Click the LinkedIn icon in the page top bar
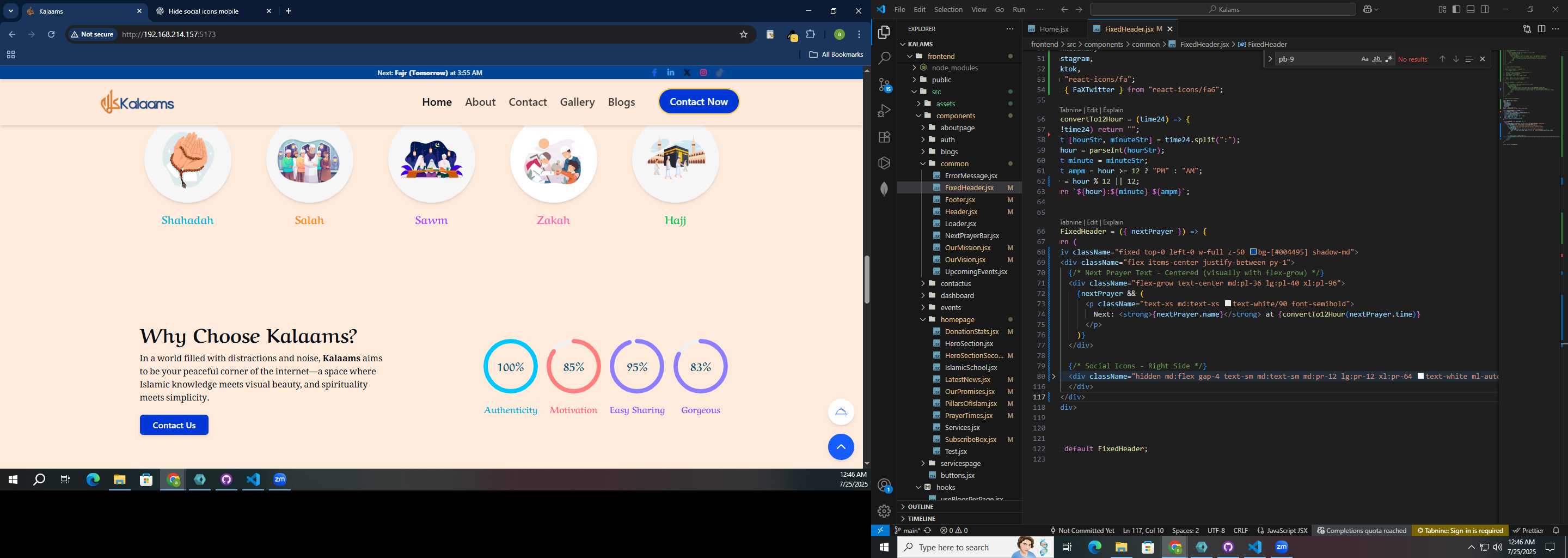The height and width of the screenshot is (558, 1568). tap(671, 72)
